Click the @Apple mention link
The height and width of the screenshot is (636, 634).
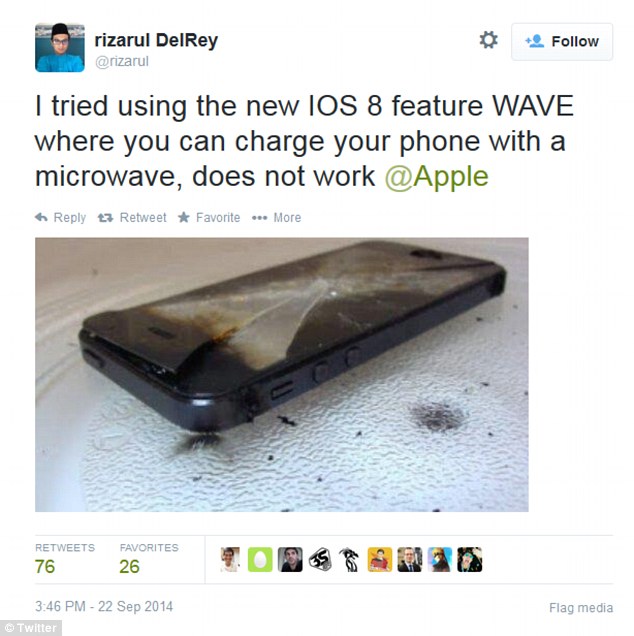click(x=436, y=177)
